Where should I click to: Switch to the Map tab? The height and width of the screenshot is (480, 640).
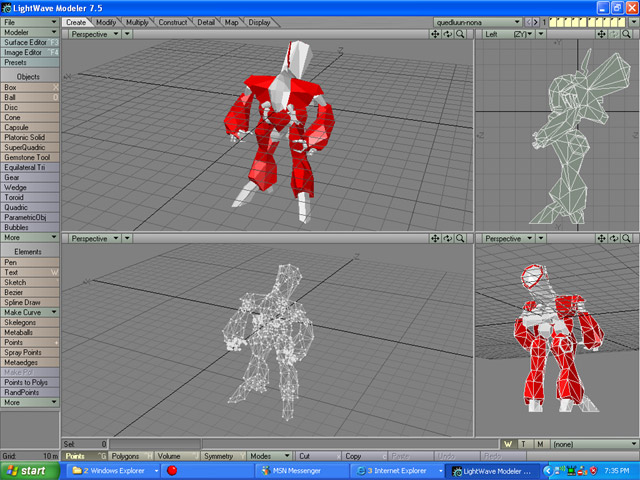pyautogui.click(x=231, y=22)
